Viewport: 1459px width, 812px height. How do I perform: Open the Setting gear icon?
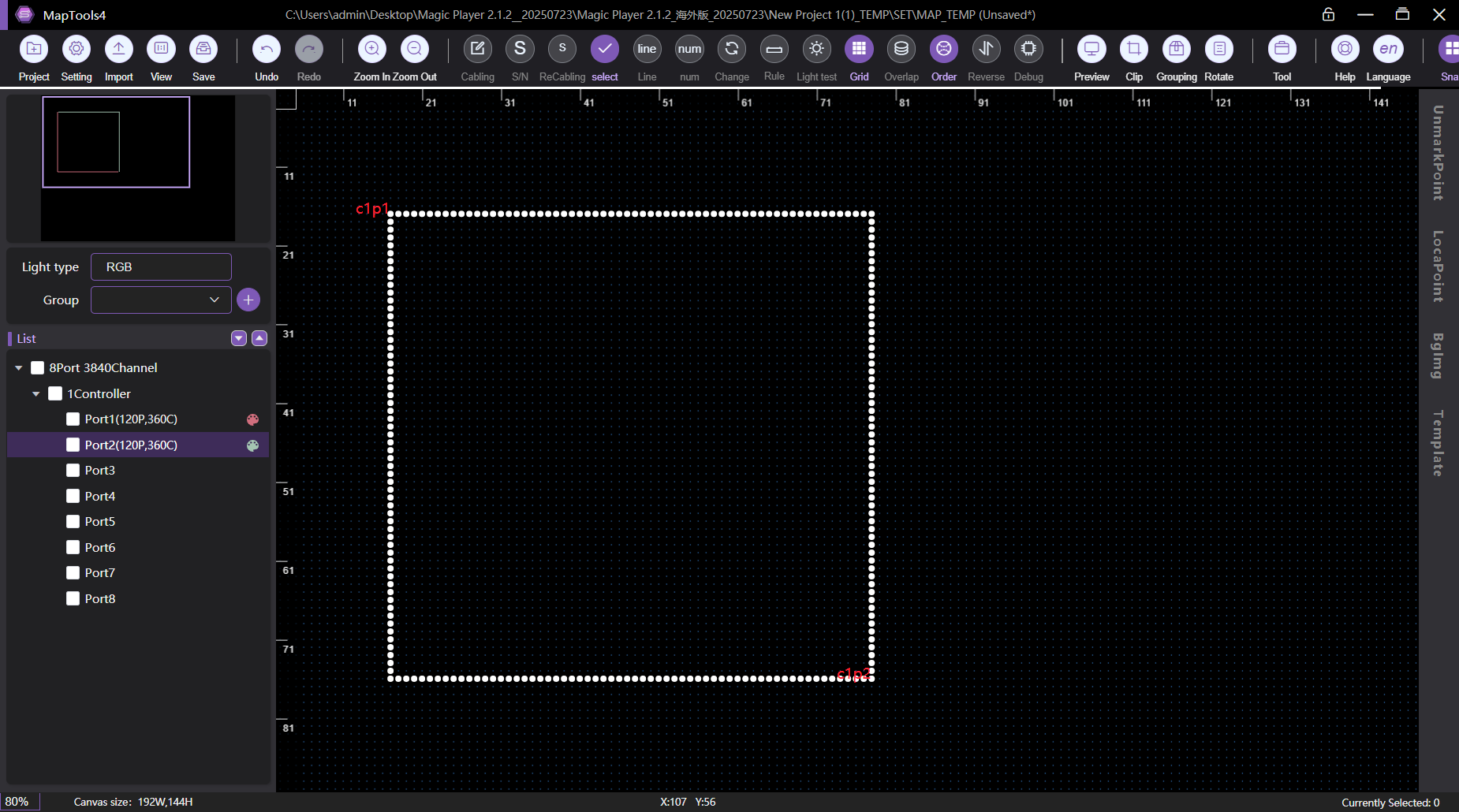pyautogui.click(x=76, y=49)
